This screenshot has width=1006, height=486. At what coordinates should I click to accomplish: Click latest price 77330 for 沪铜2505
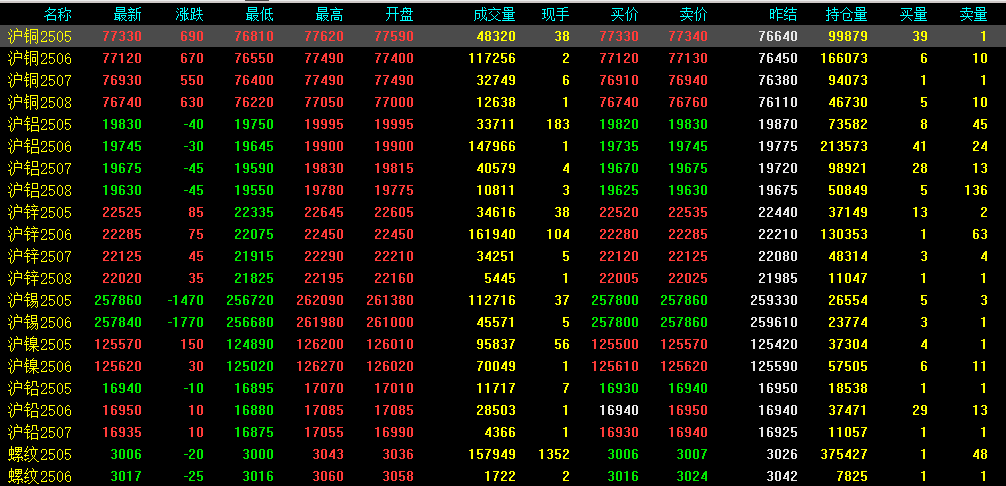[x=122, y=37]
